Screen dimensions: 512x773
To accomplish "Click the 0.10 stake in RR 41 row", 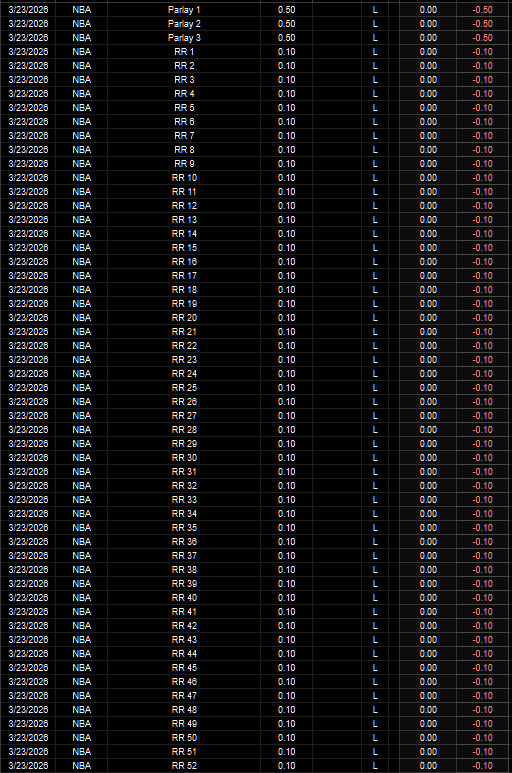I will 286,612.
